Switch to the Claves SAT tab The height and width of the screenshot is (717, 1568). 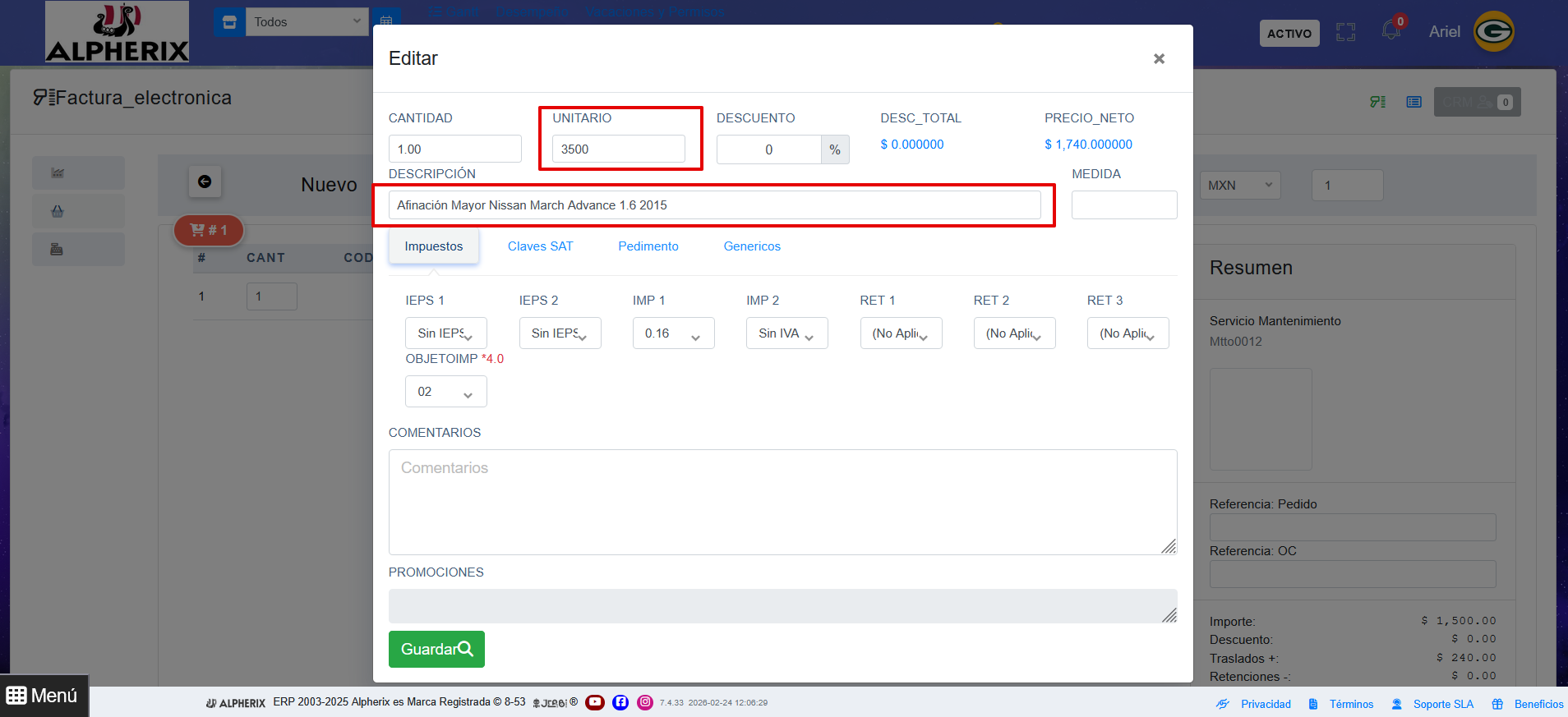pyautogui.click(x=540, y=246)
